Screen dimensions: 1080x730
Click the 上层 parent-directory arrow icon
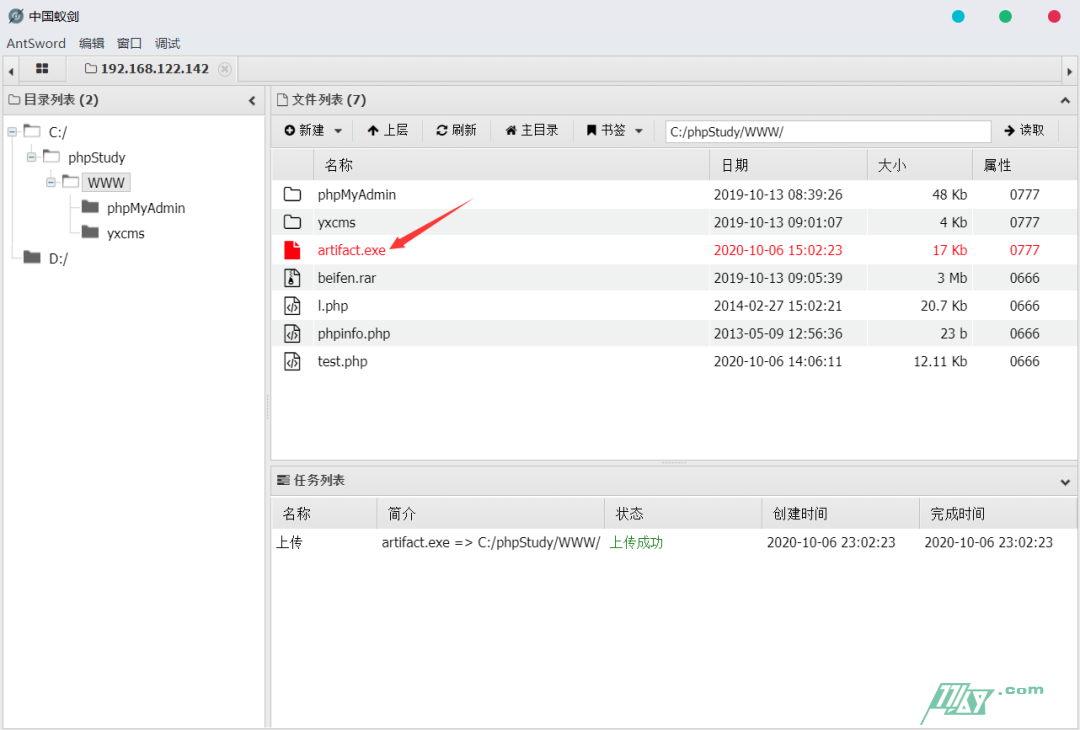coord(372,130)
